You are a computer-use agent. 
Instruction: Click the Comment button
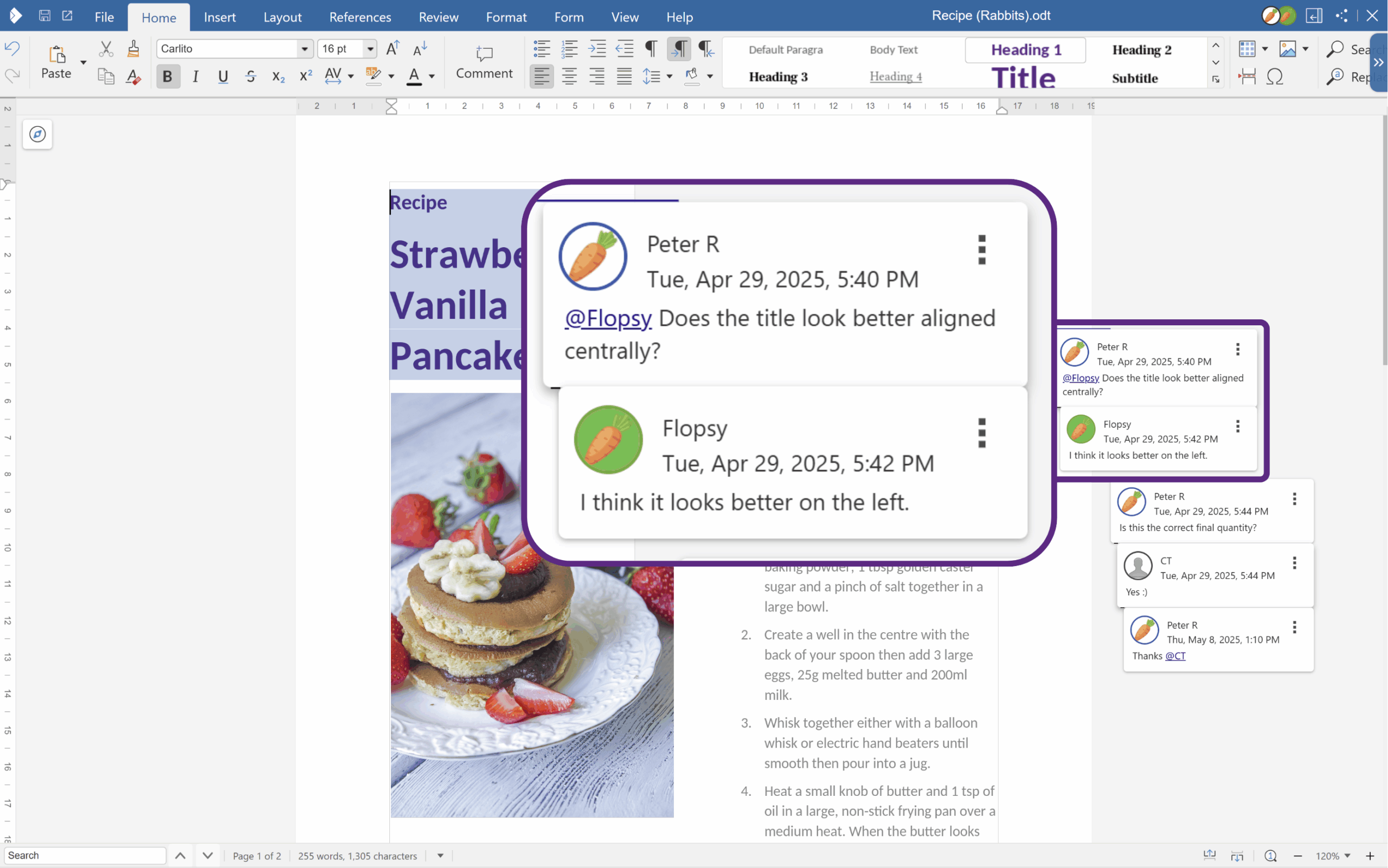(484, 62)
